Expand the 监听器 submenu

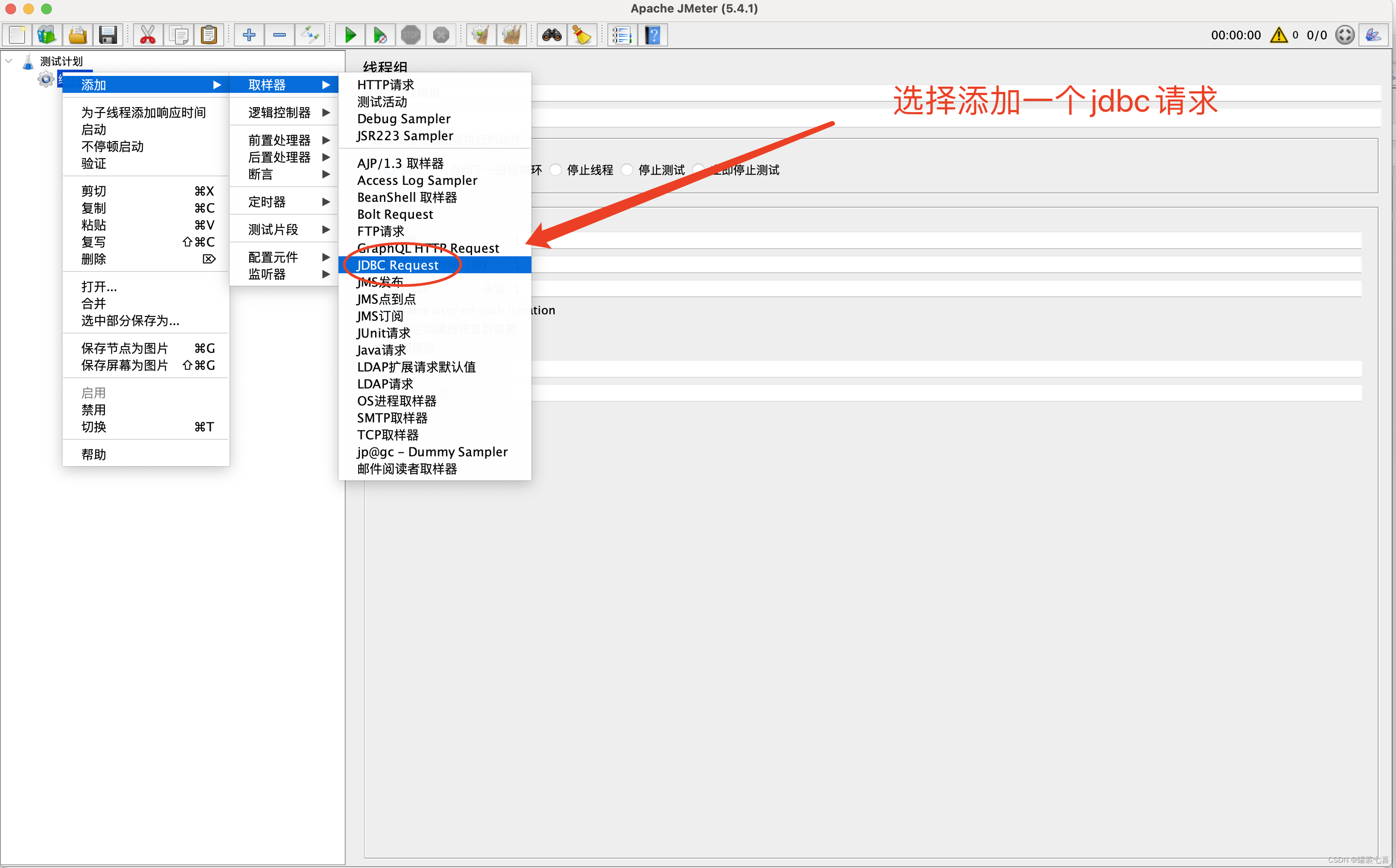(284, 275)
